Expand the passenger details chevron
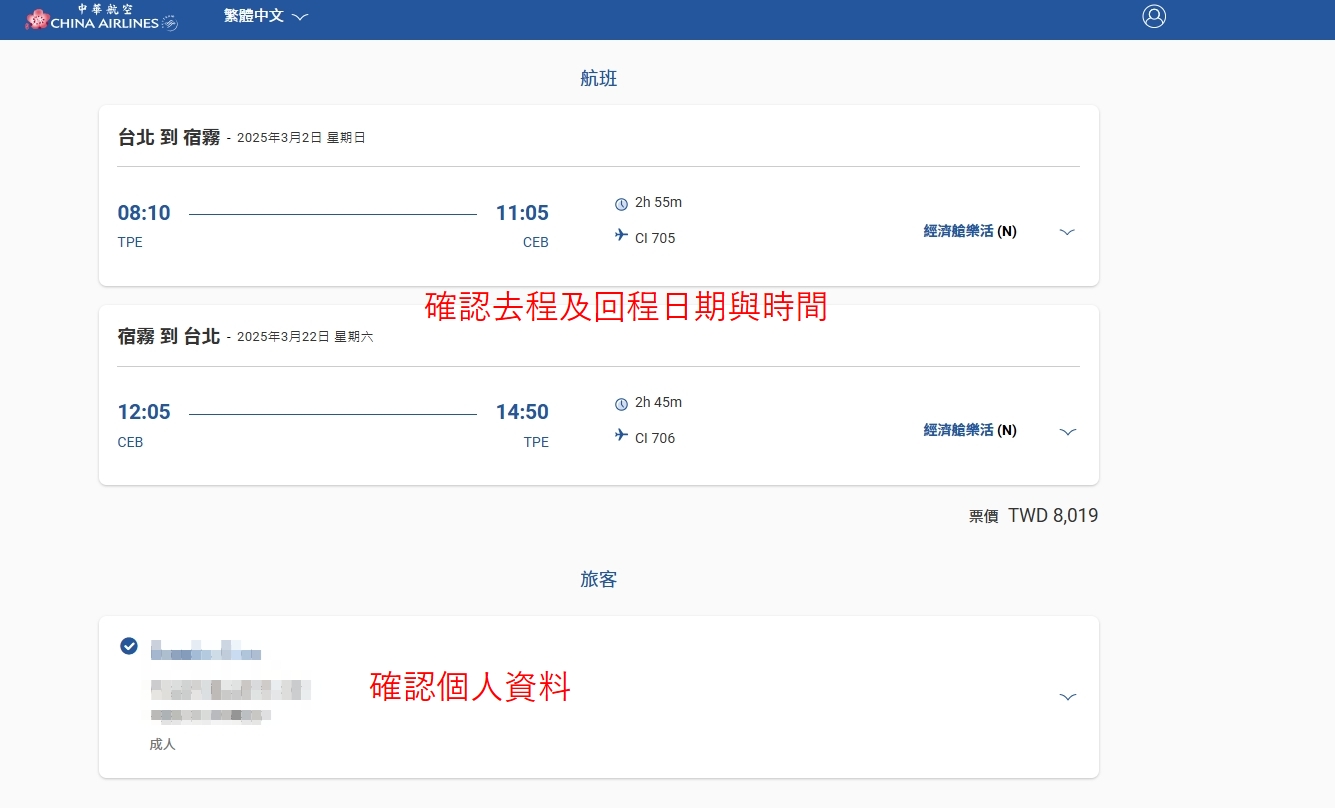The height and width of the screenshot is (808, 1335). click(x=1067, y=697)
